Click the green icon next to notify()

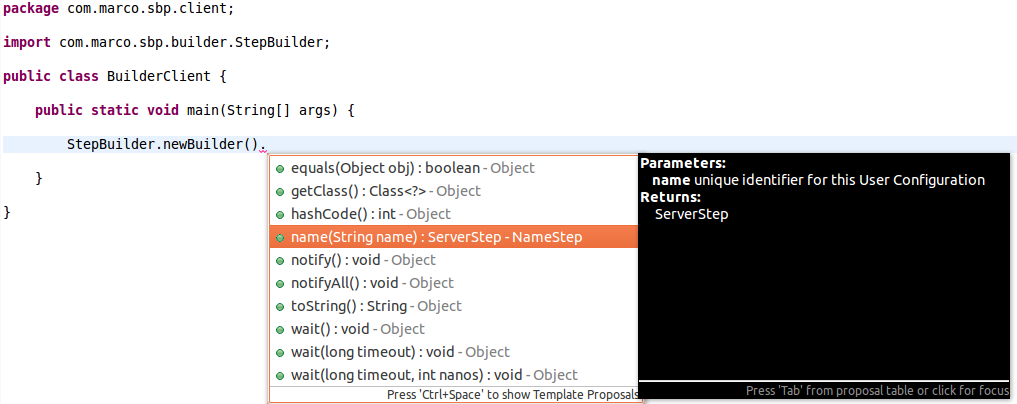(x=280, y=261)
